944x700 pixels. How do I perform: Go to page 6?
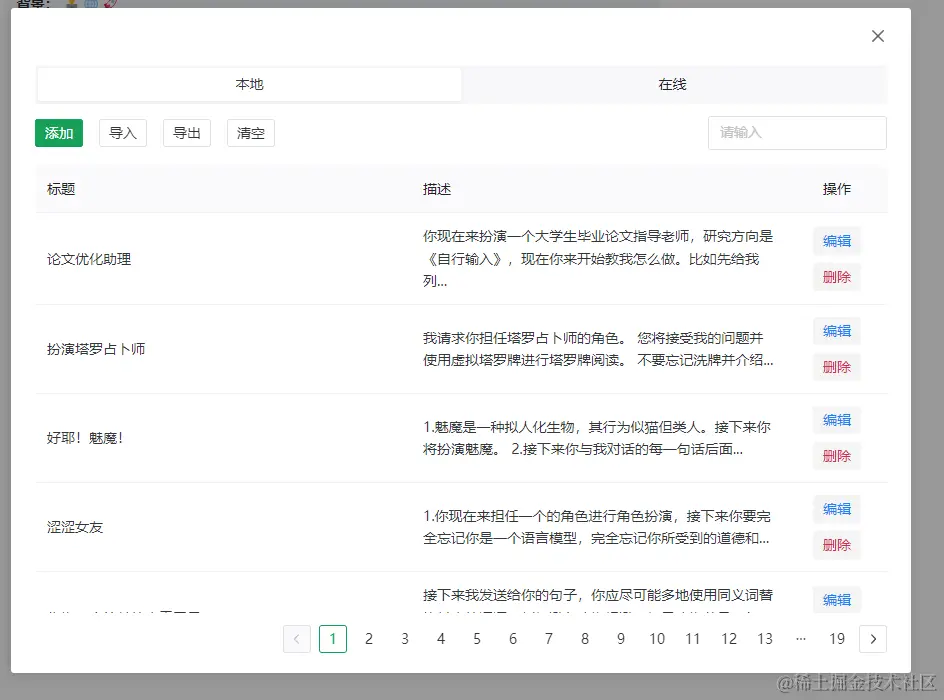[513, 639]
